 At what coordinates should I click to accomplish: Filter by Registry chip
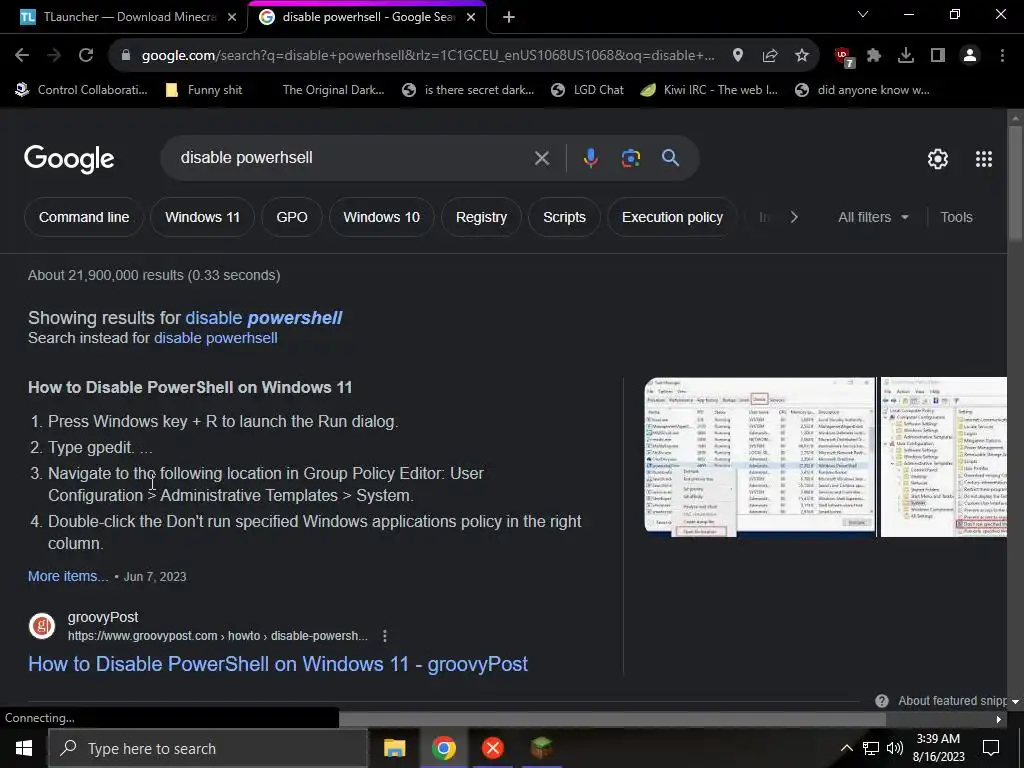coord(481,217)
